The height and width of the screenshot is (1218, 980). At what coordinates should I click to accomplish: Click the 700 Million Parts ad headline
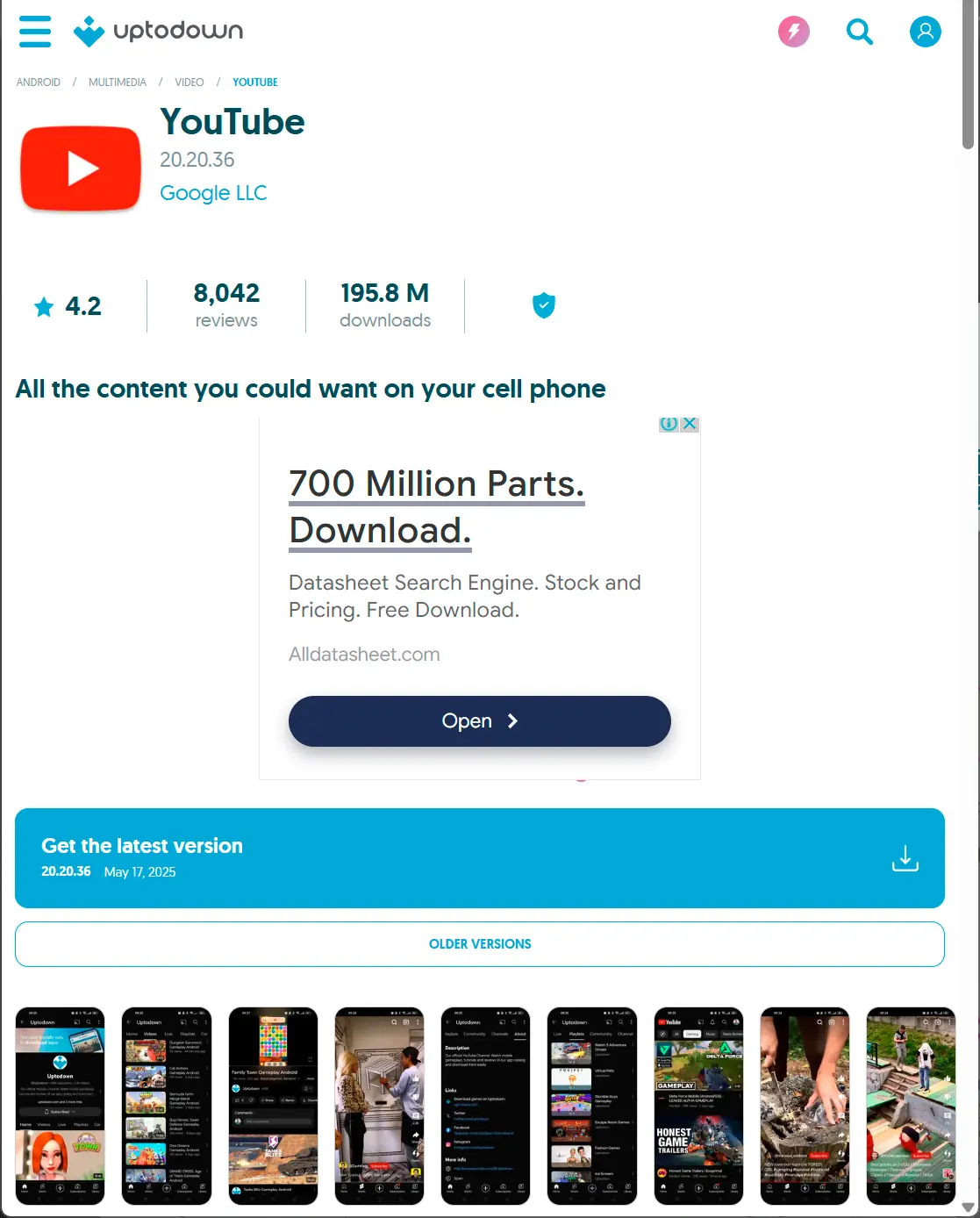point(436,506)
